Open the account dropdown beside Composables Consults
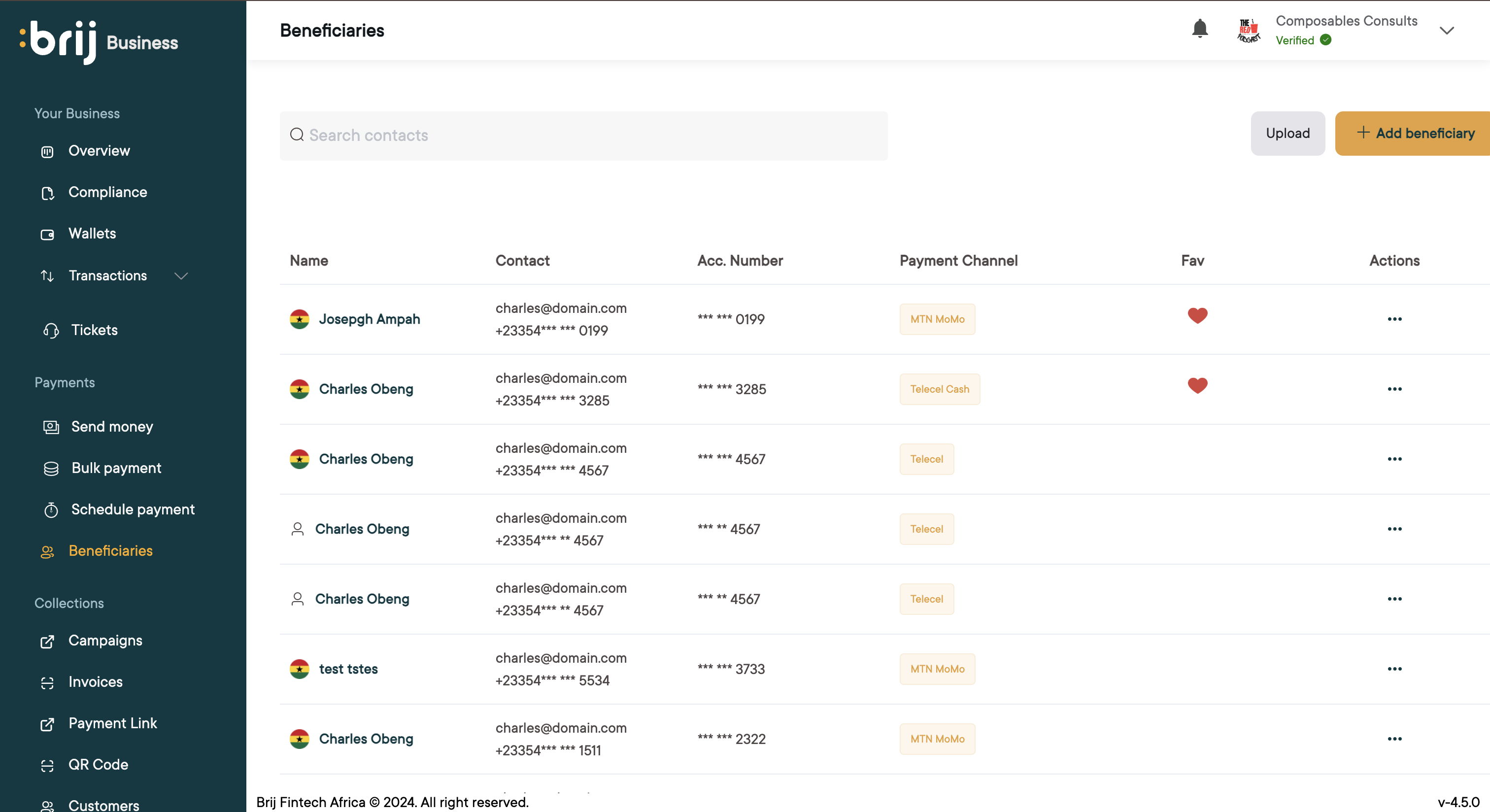This screenshot has height=812, width=1490. (x=1446, y=31)
